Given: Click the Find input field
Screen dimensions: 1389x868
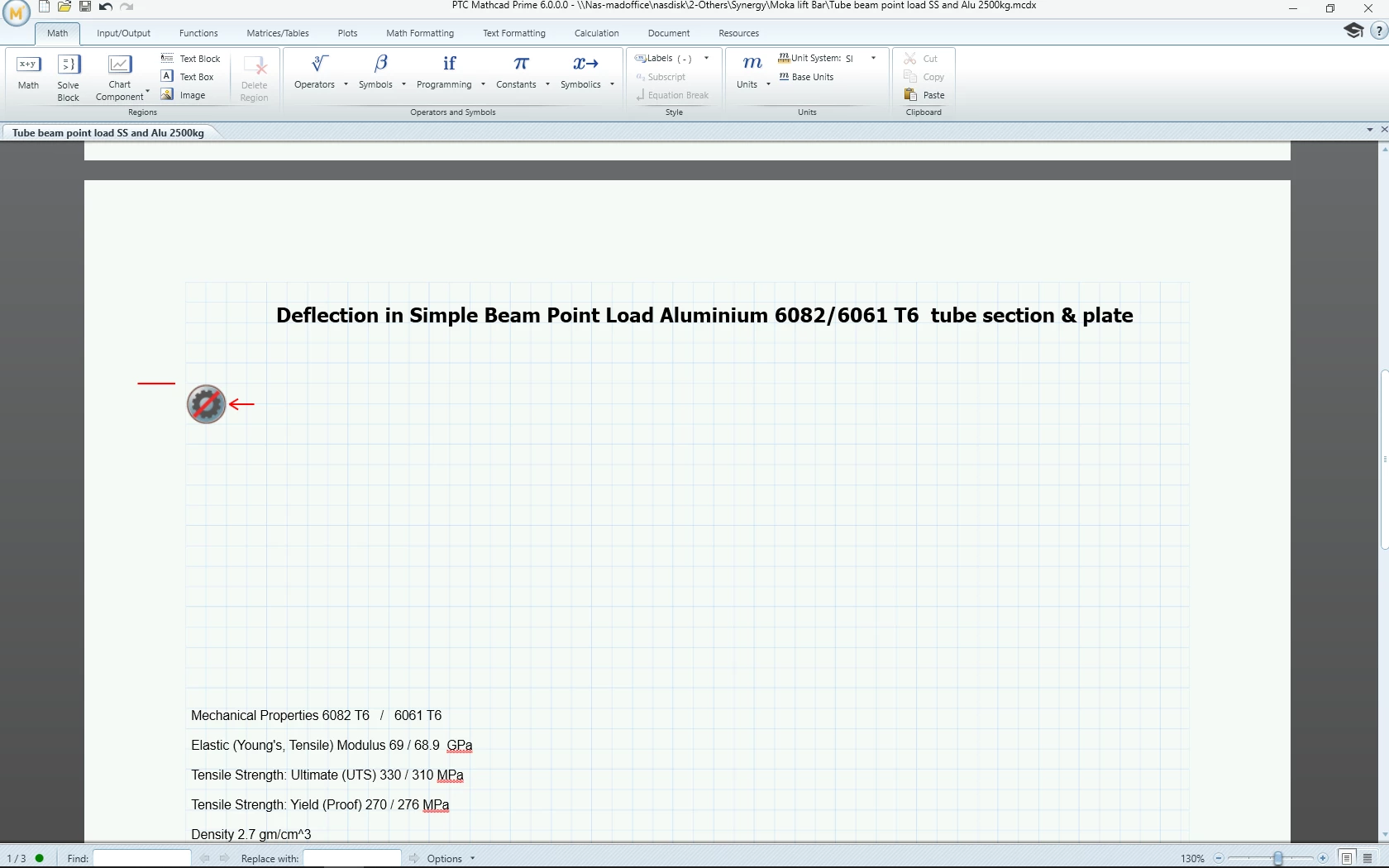Looking at the screenshot, I should [142, 858].
